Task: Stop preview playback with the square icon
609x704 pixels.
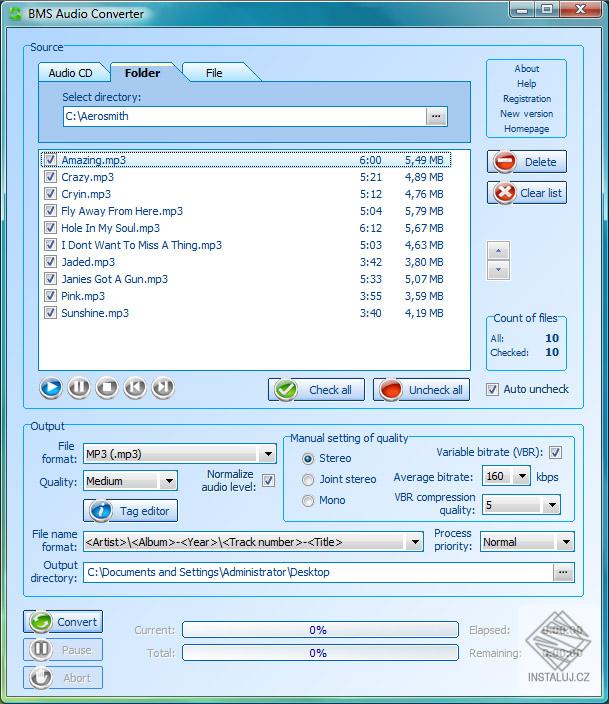Action: pyautogui.click(x=107, y=387)
